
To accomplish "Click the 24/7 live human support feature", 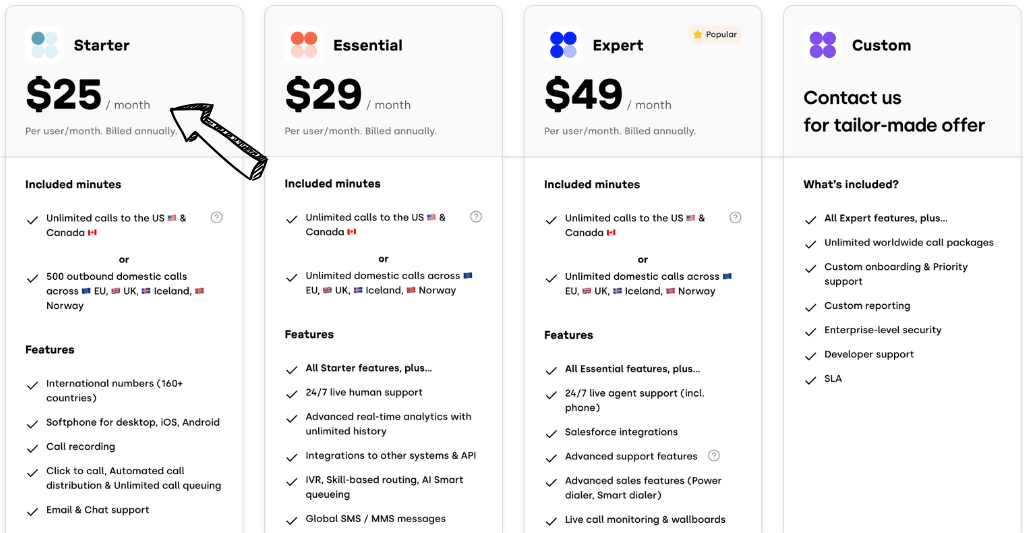I will tap(364, 392).
